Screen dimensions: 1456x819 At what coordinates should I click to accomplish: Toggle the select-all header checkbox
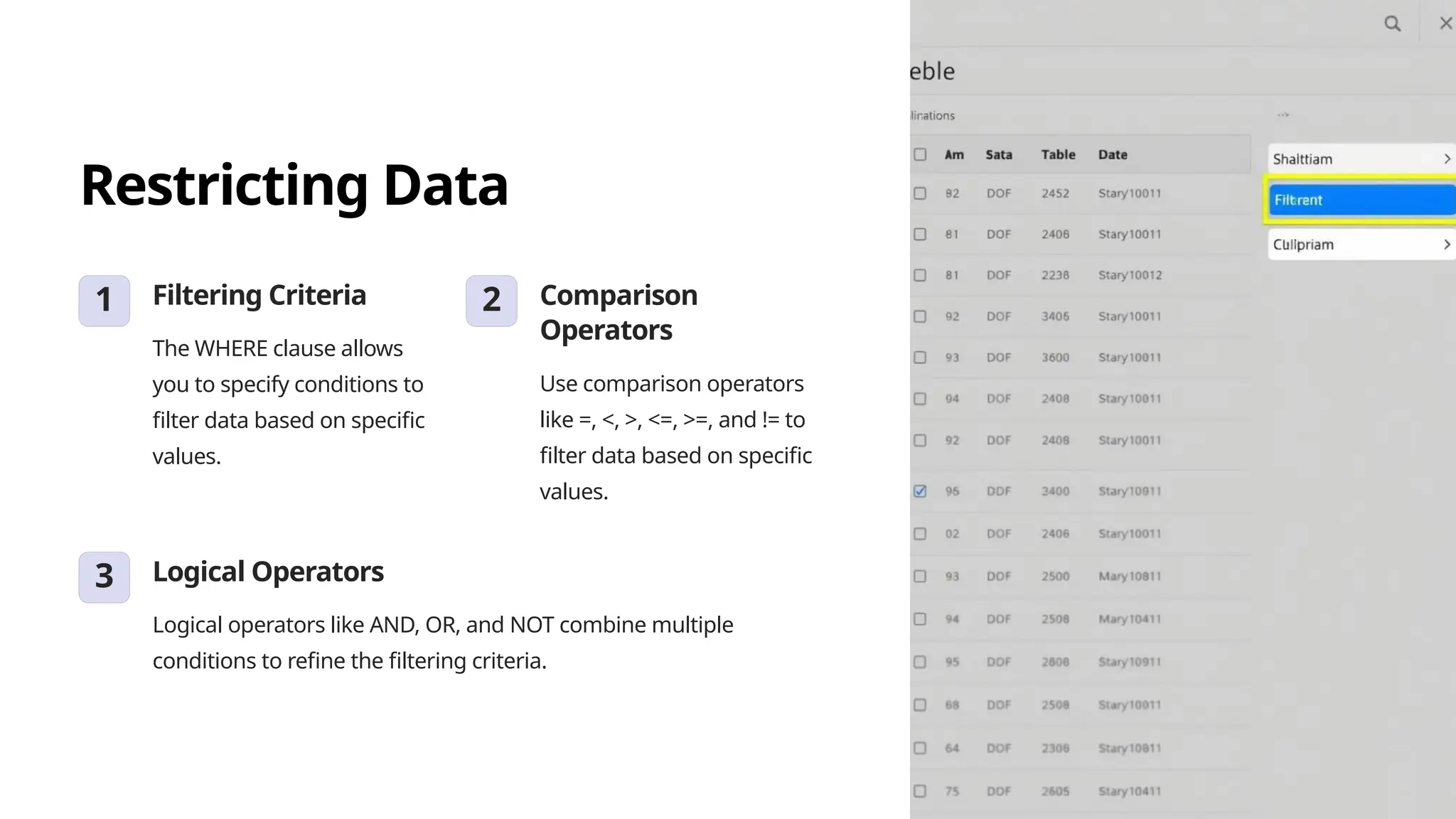pos(920,154)
